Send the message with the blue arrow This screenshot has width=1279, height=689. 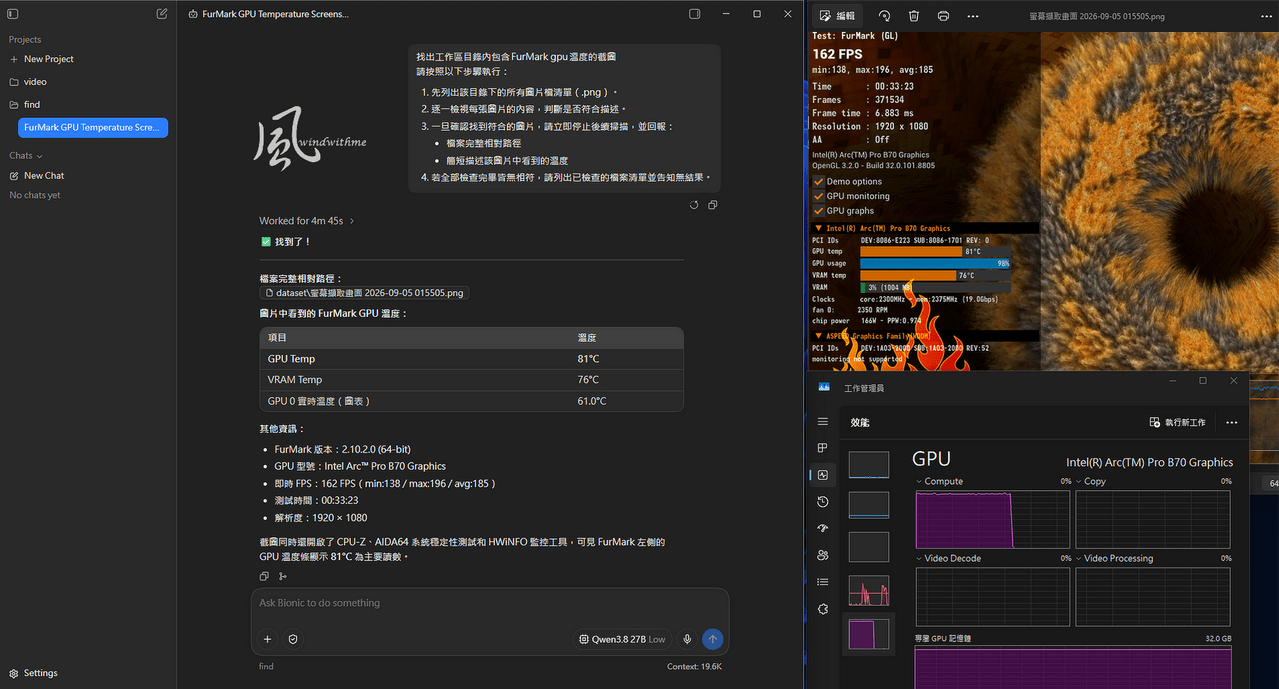(712, 639)
